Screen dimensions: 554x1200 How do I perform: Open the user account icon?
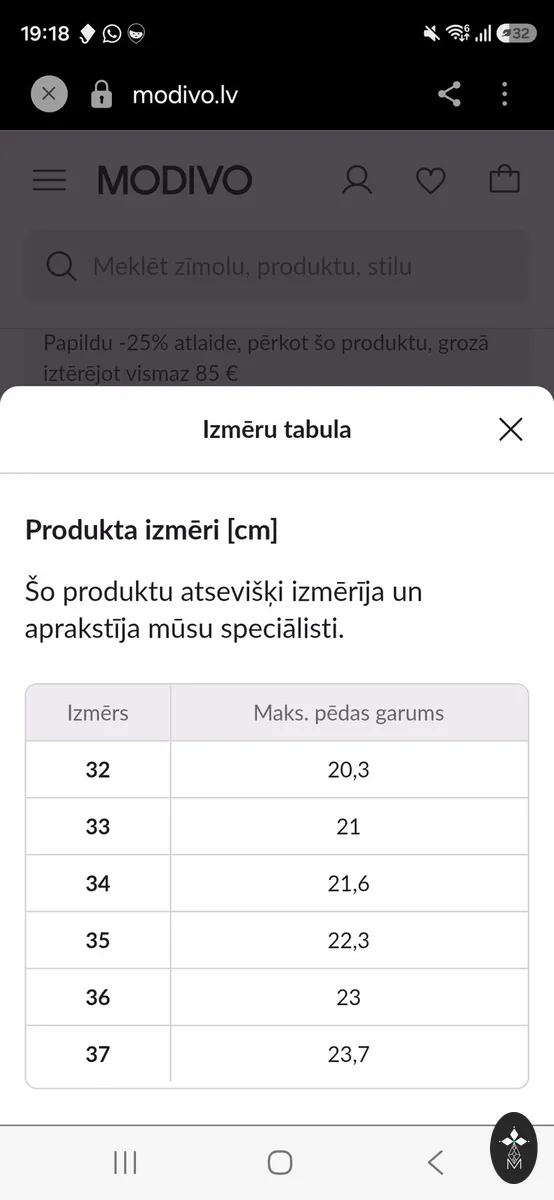(x=357, y=180)
